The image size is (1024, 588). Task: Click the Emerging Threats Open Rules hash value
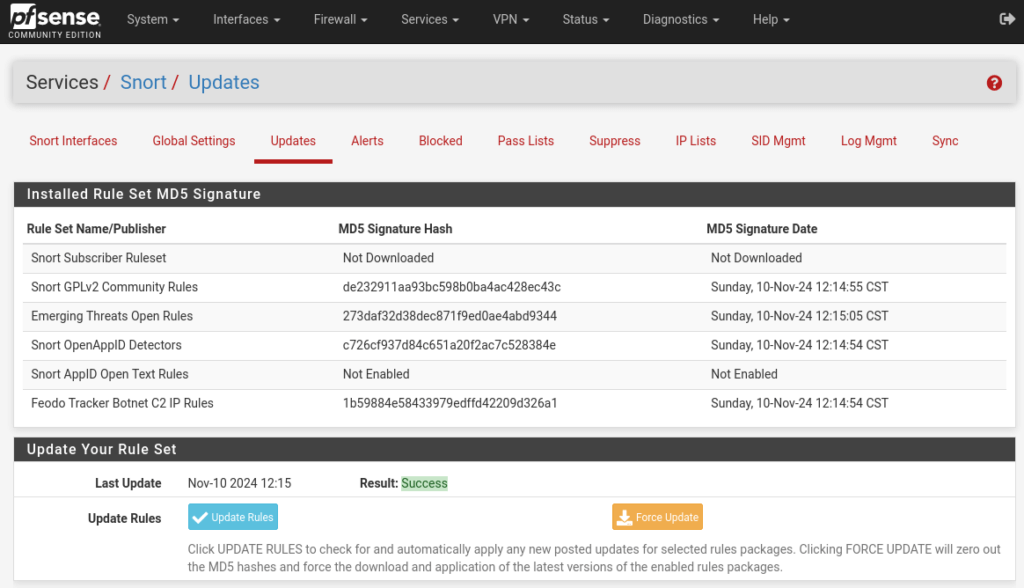[x=450, y=316]
